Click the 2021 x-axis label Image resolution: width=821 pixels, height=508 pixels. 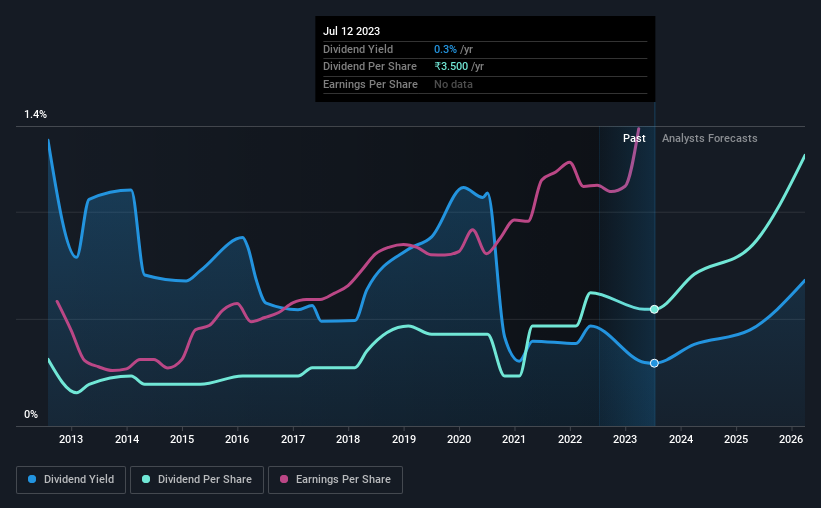click(514, 439)
